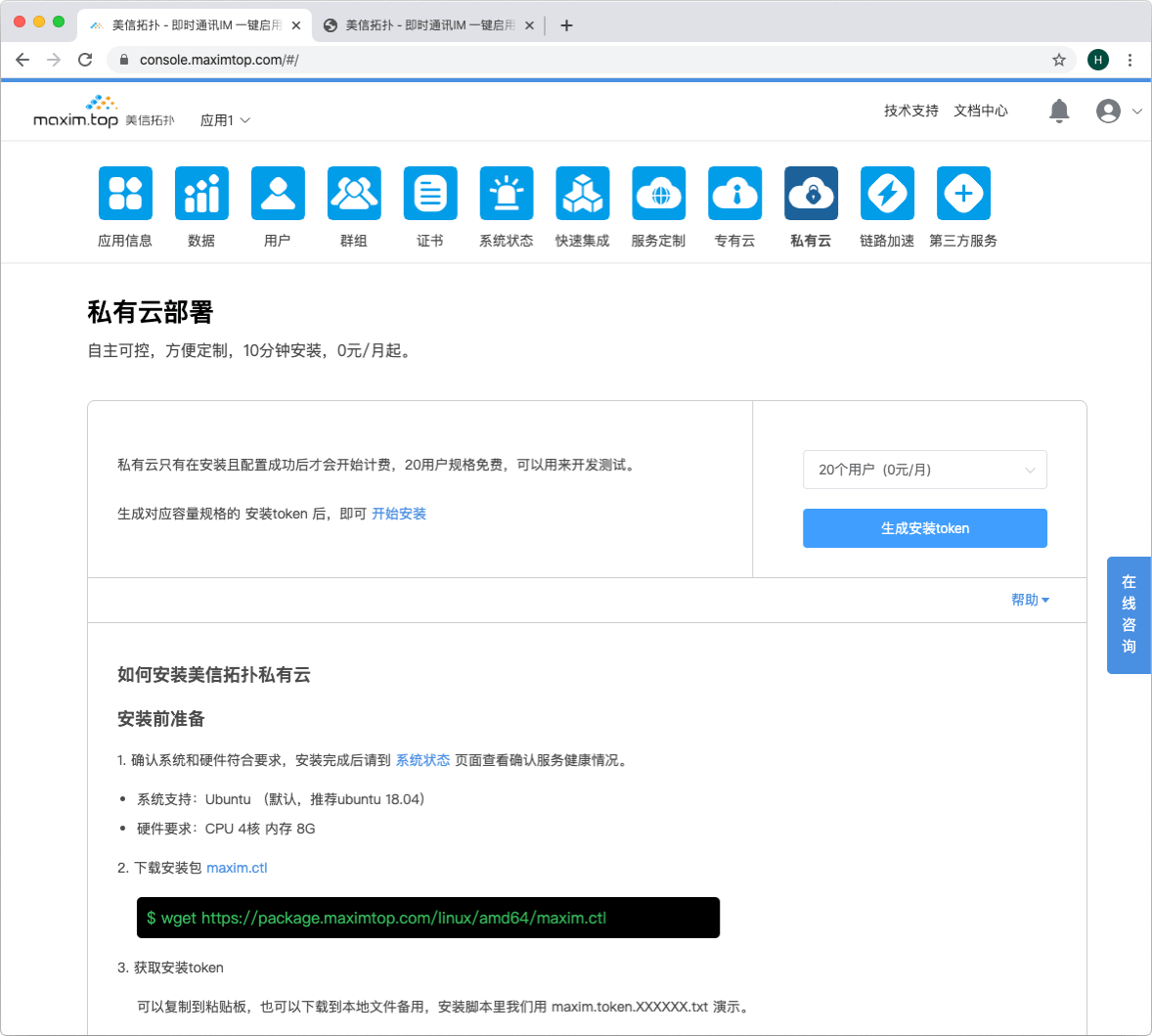Switch to the second 美信拓扑 browser tab
This screenshot has height=1036, width=1152.
click(x=429, y=25)
